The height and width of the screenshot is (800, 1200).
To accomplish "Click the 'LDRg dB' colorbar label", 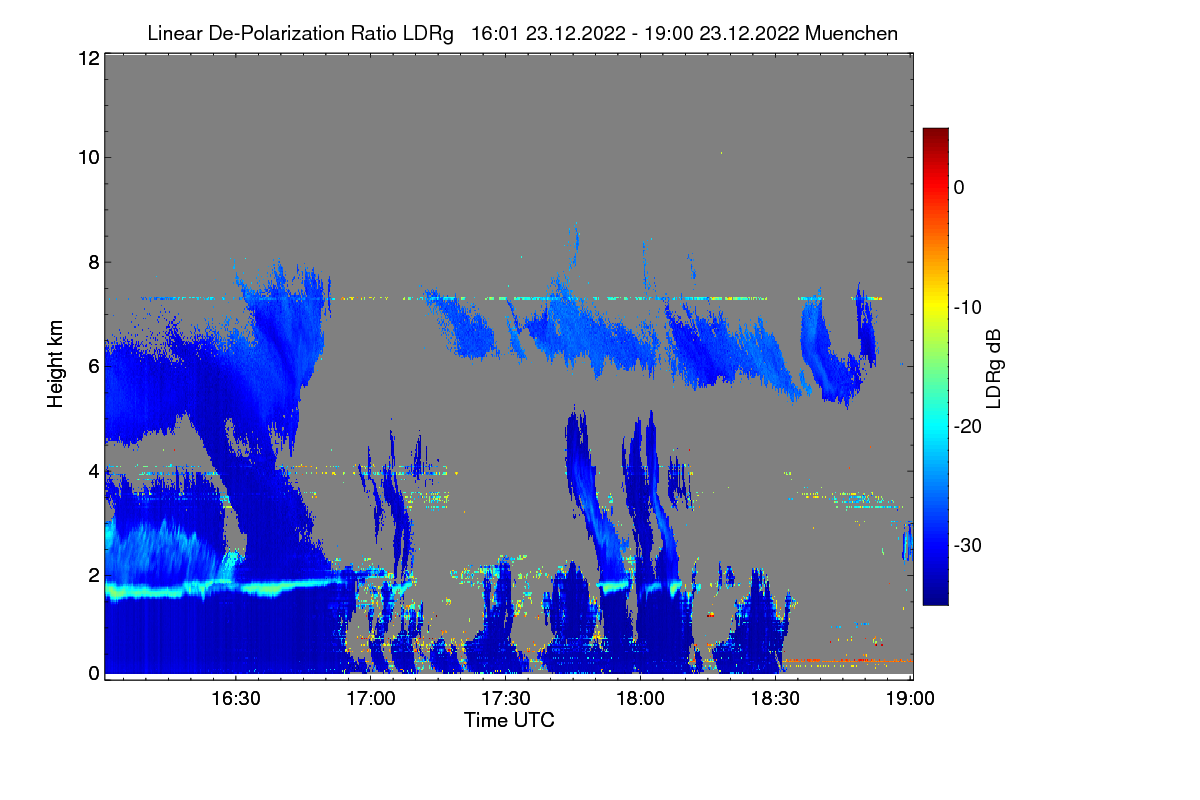I will coord(993,370).
